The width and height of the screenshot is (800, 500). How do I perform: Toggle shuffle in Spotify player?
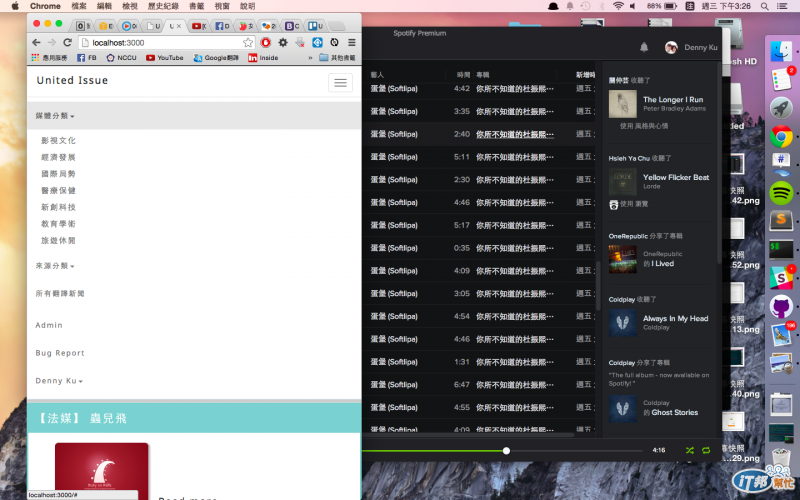[689, 451]
